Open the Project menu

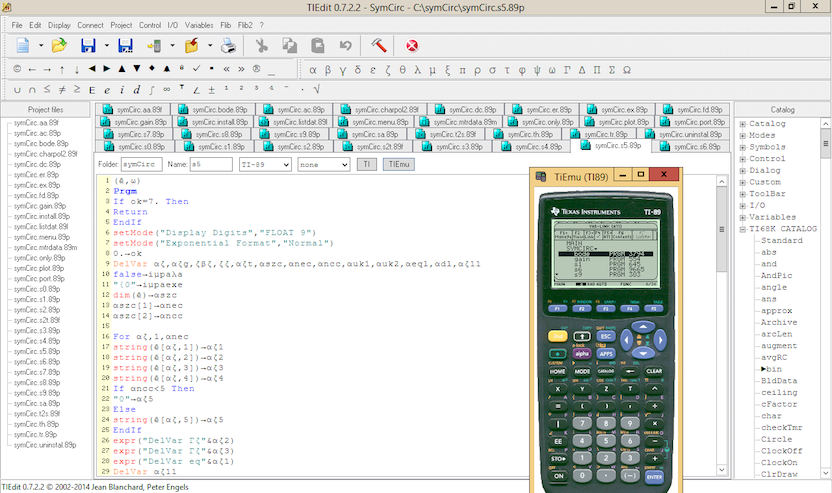point(121,25)
